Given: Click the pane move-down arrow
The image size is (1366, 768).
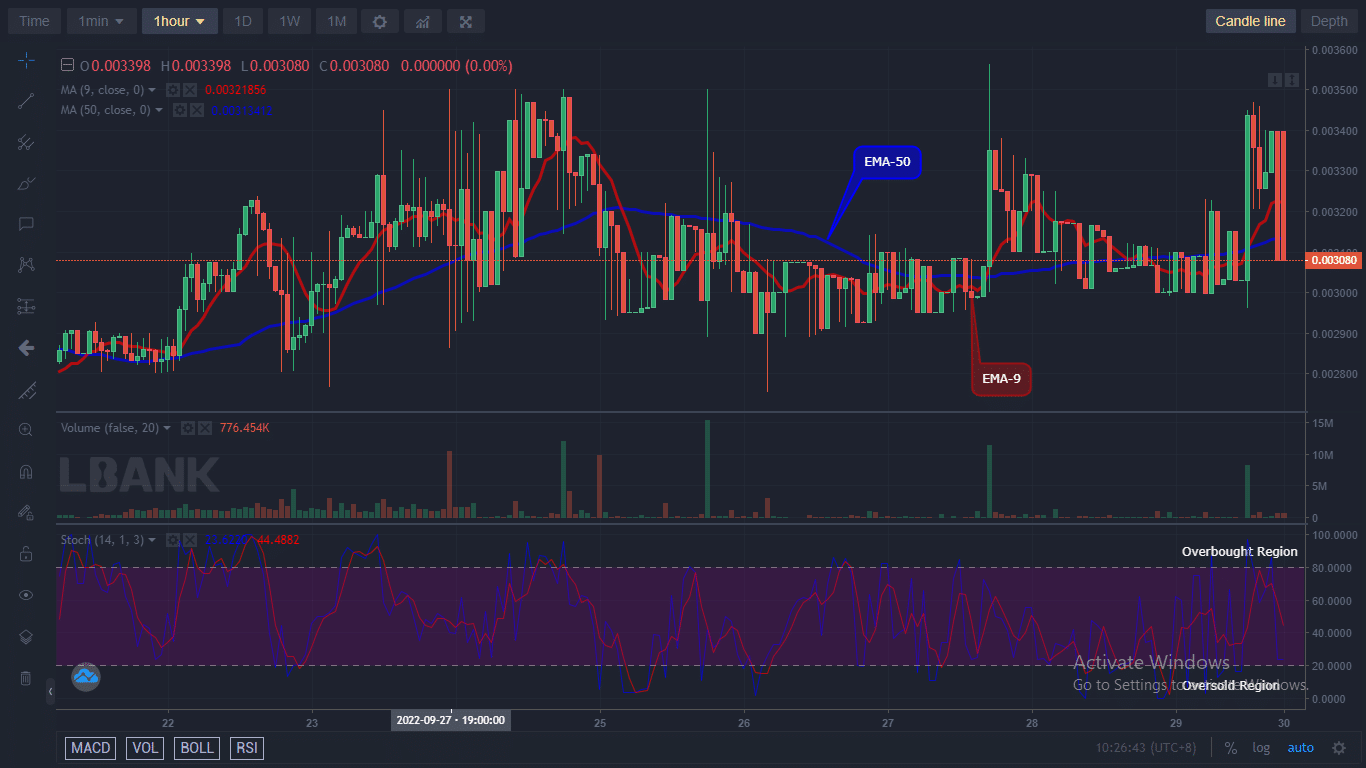Looking at the screenshot, I should (1275, 79).
